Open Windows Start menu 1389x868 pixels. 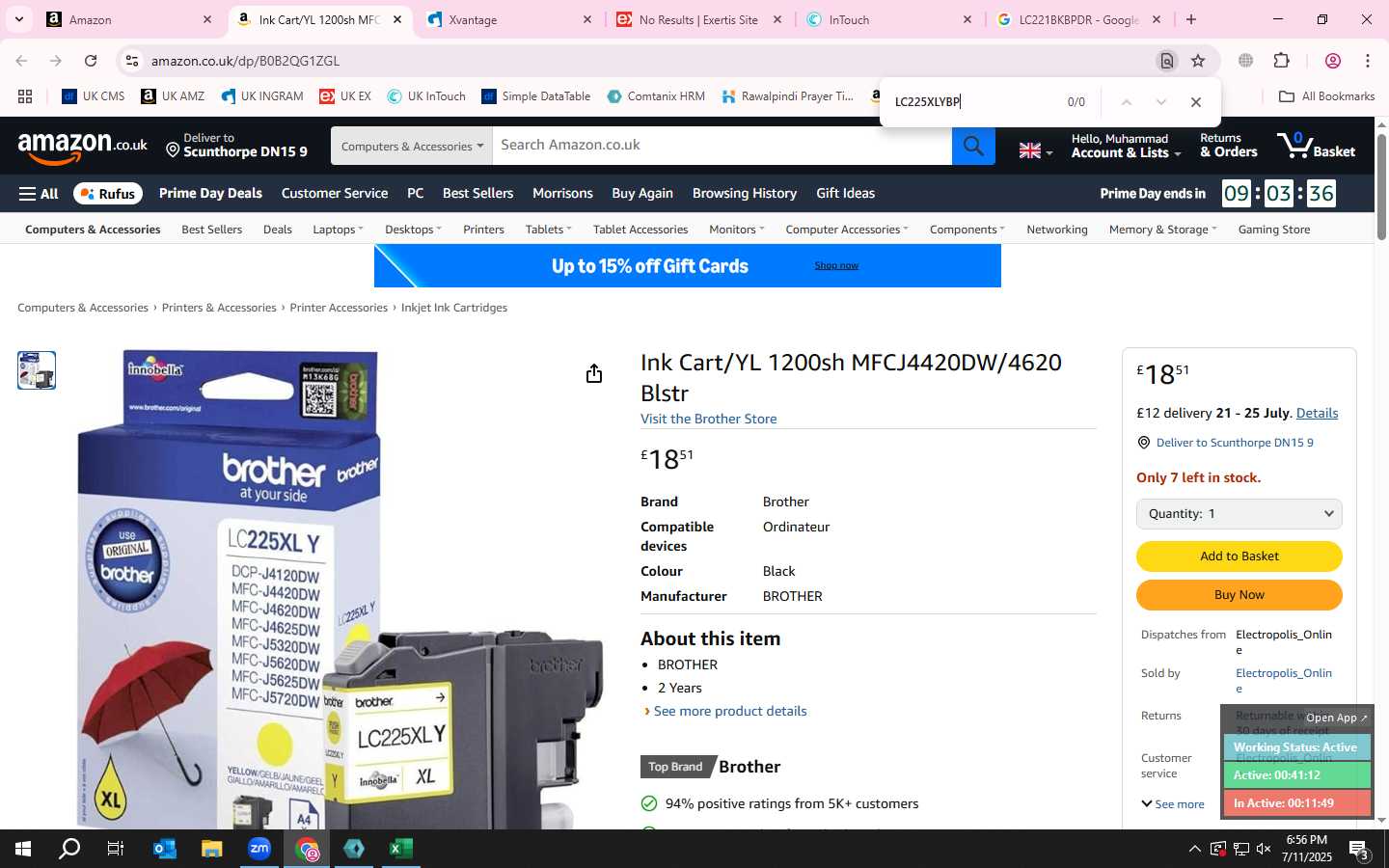point(23,849)
